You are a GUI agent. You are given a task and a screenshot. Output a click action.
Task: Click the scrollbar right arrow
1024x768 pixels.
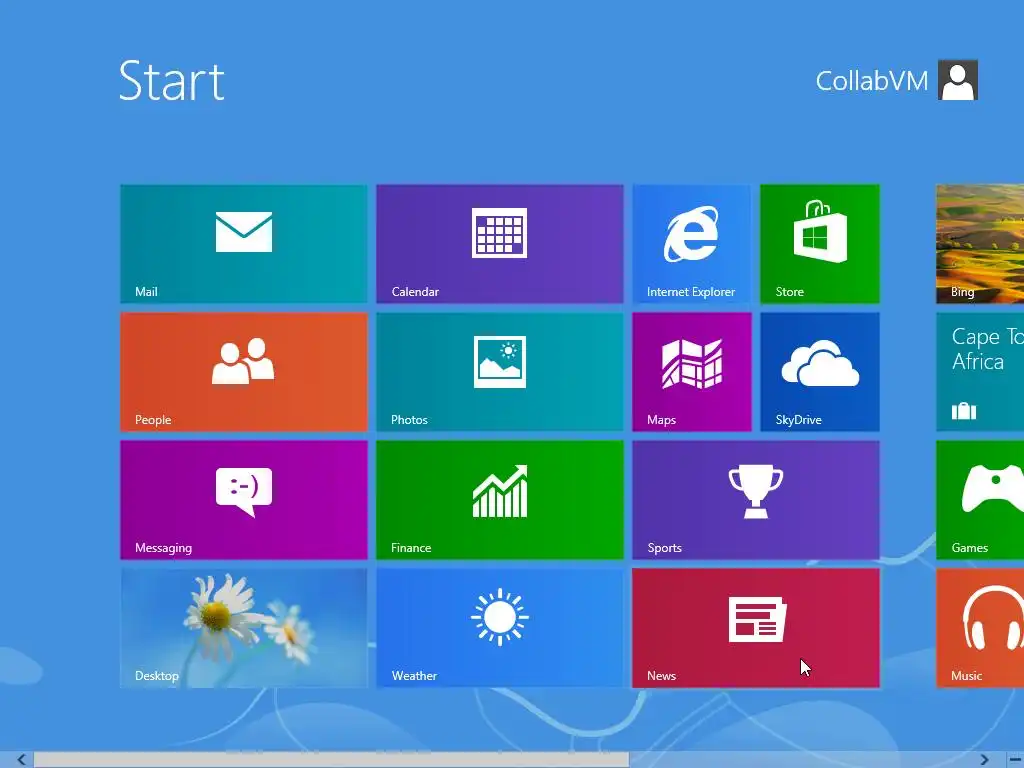[x=984, y=760]
